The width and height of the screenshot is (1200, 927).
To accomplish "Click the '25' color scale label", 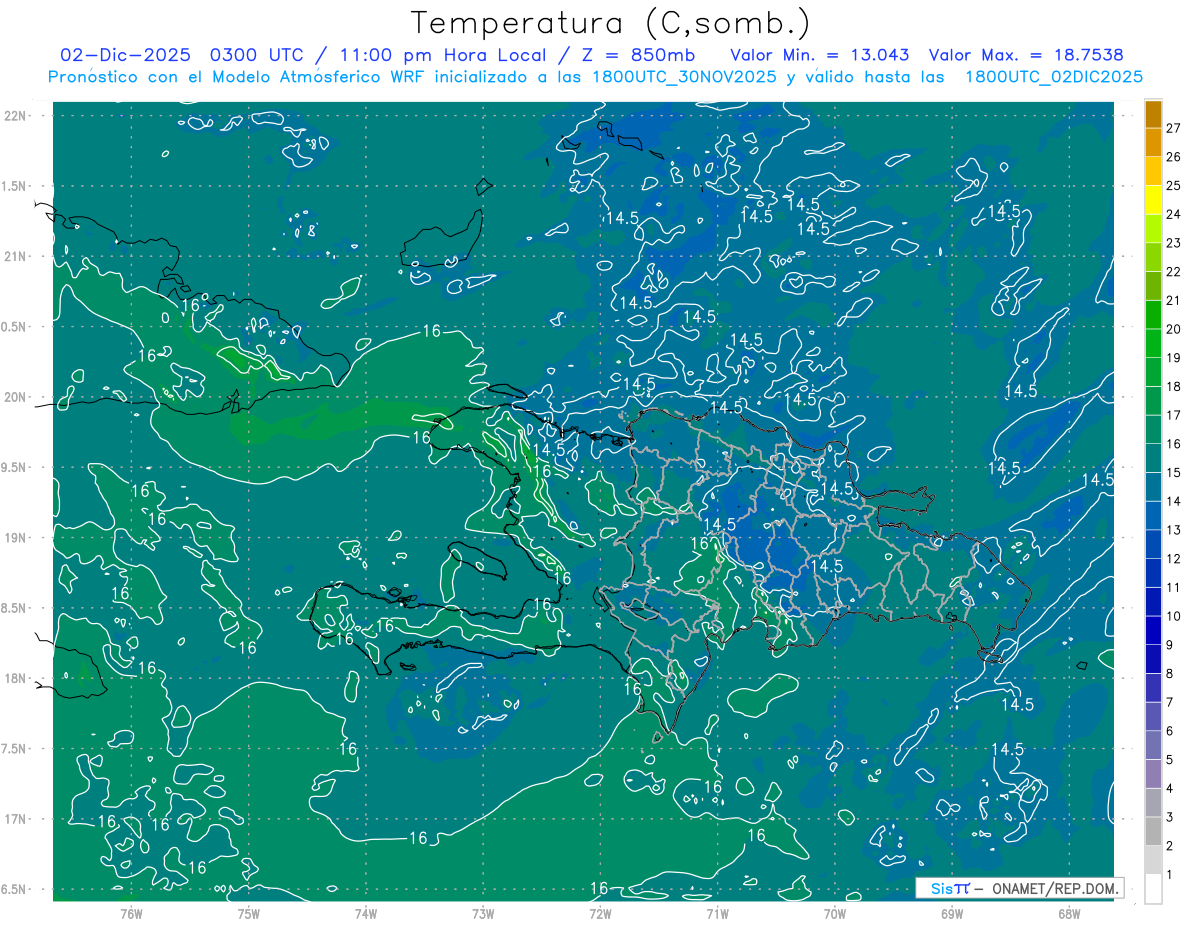I will (x=1173, y=186).
